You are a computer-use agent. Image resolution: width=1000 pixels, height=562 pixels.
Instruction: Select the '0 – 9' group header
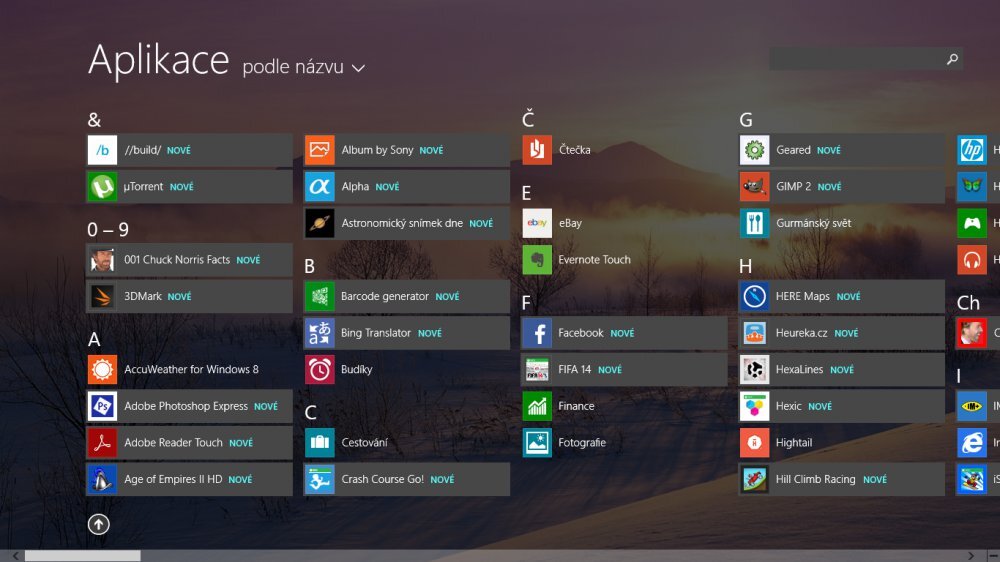coord(108,230)
